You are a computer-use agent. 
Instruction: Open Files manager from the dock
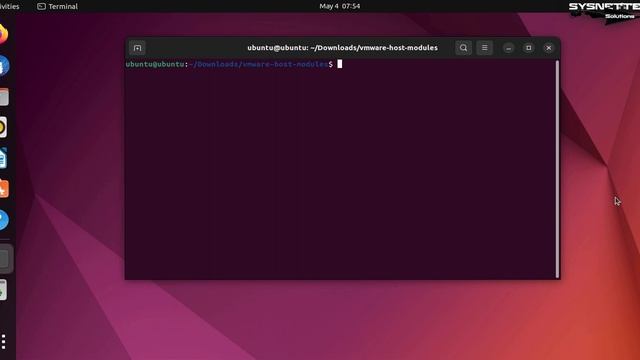[x=3, y=97]
